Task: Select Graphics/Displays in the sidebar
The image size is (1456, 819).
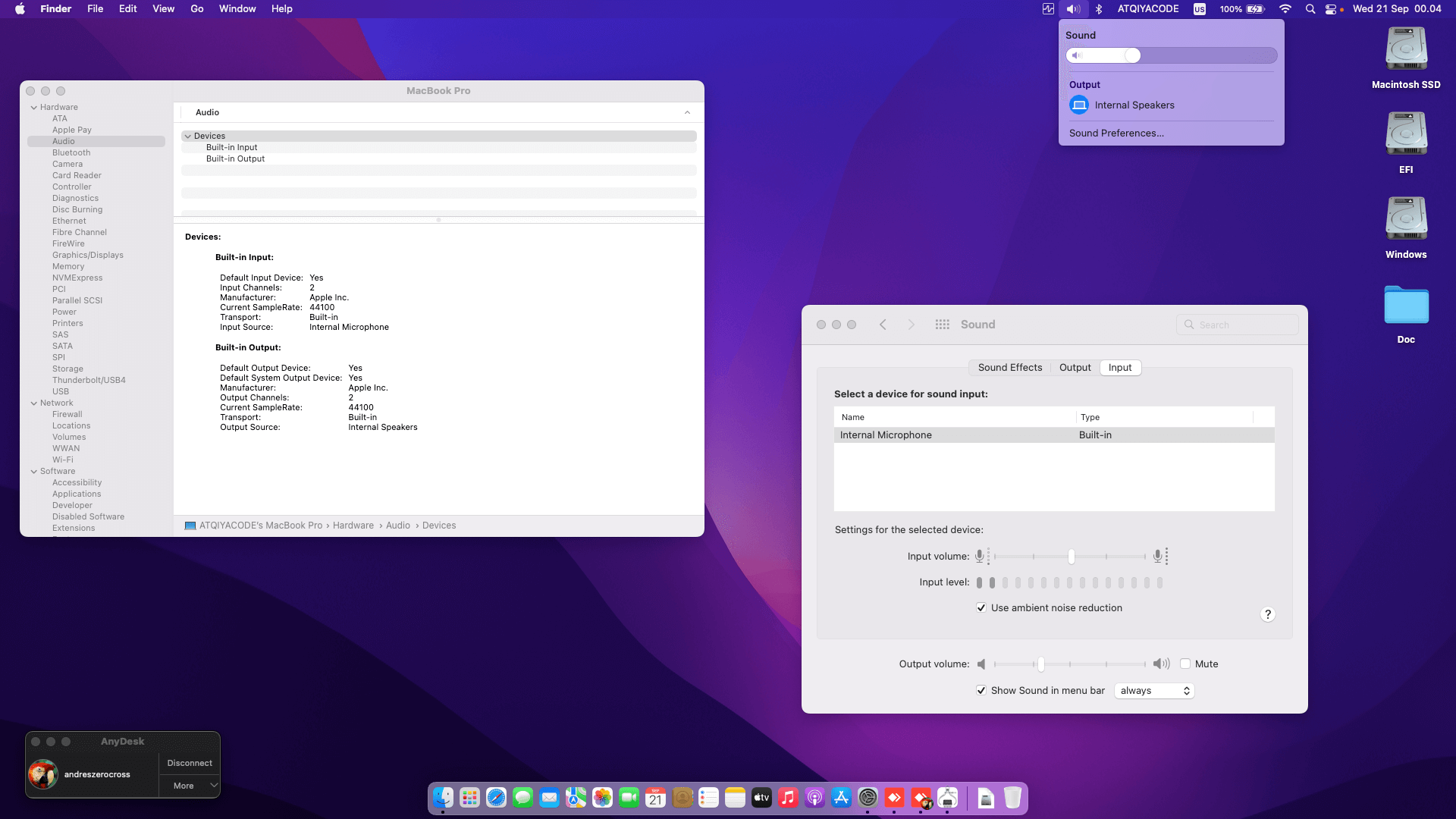Action: coord(88,256)
